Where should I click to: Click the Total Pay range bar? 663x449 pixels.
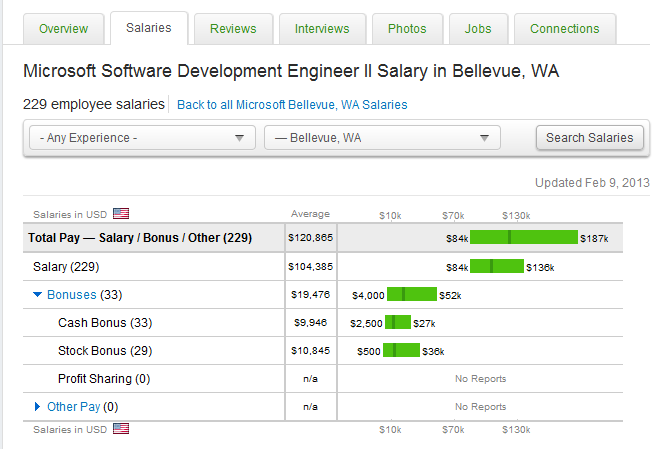524,237
